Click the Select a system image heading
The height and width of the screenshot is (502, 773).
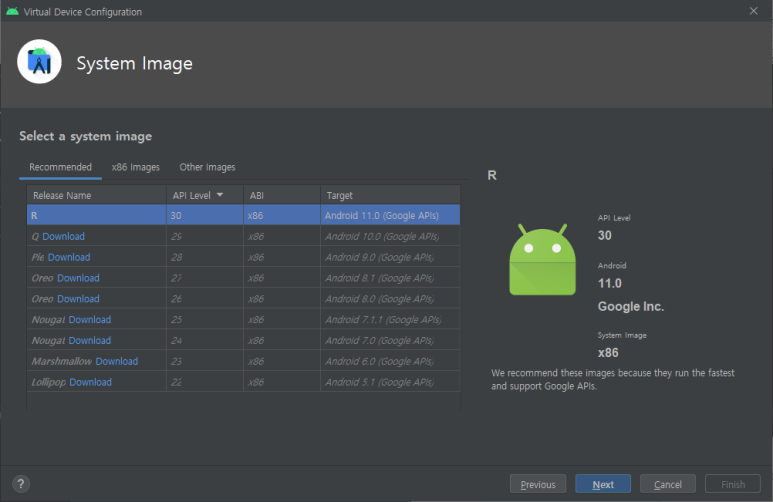tap(85, 137)
